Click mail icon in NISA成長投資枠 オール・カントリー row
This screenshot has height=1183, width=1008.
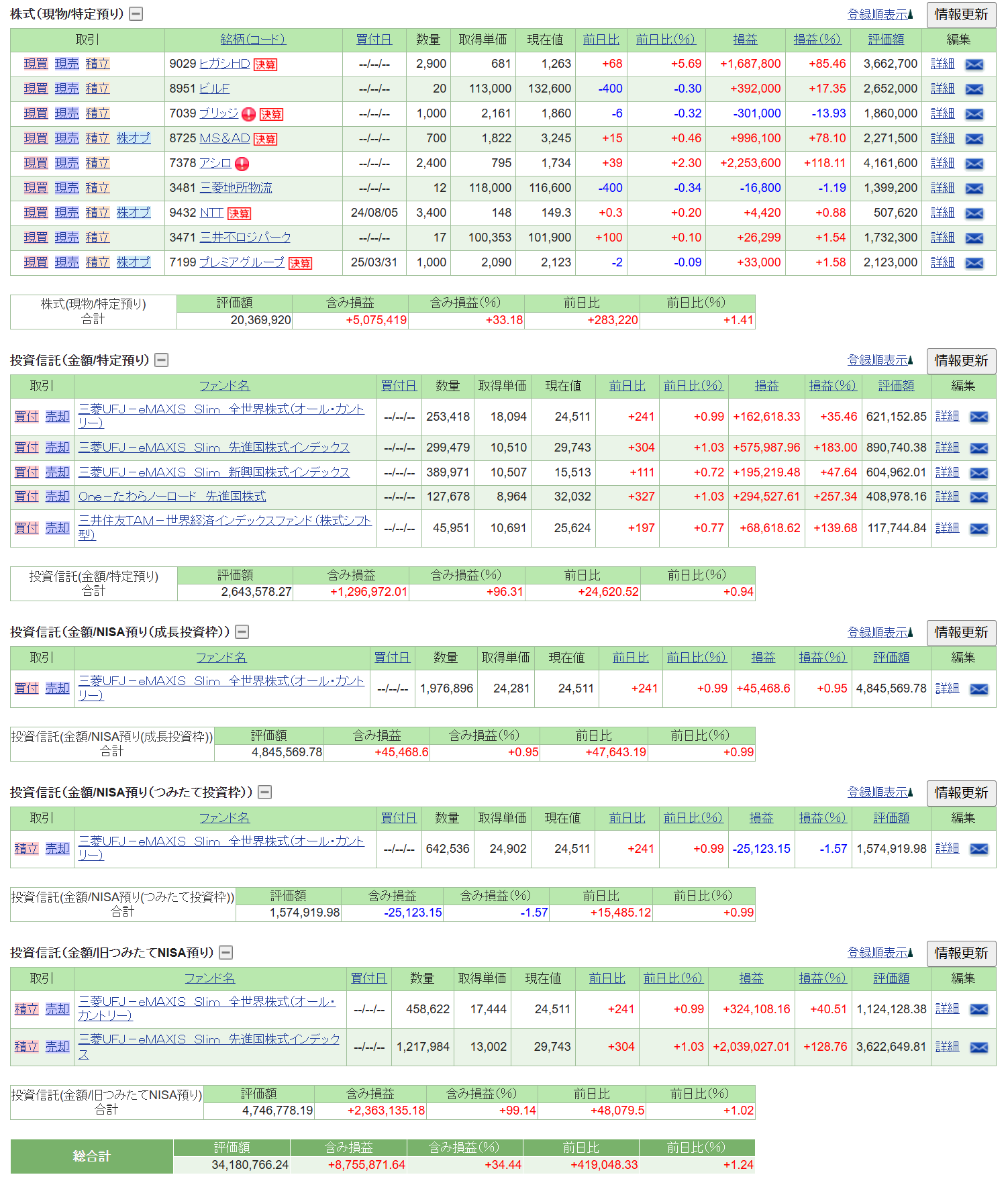(x=979, y=689)
